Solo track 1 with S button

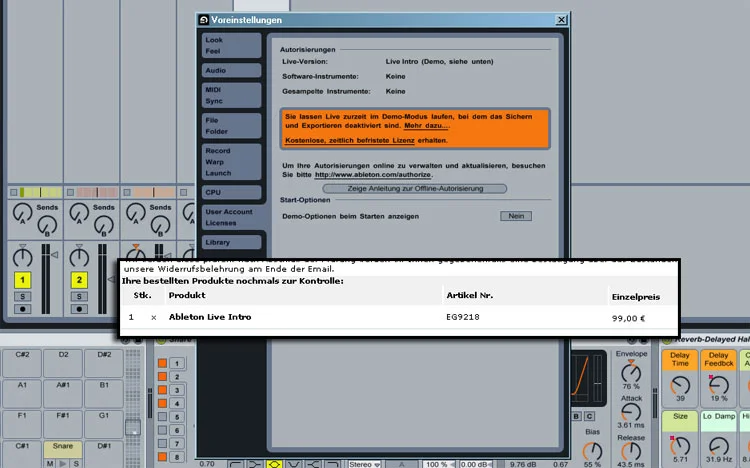(x=23, y=297)
